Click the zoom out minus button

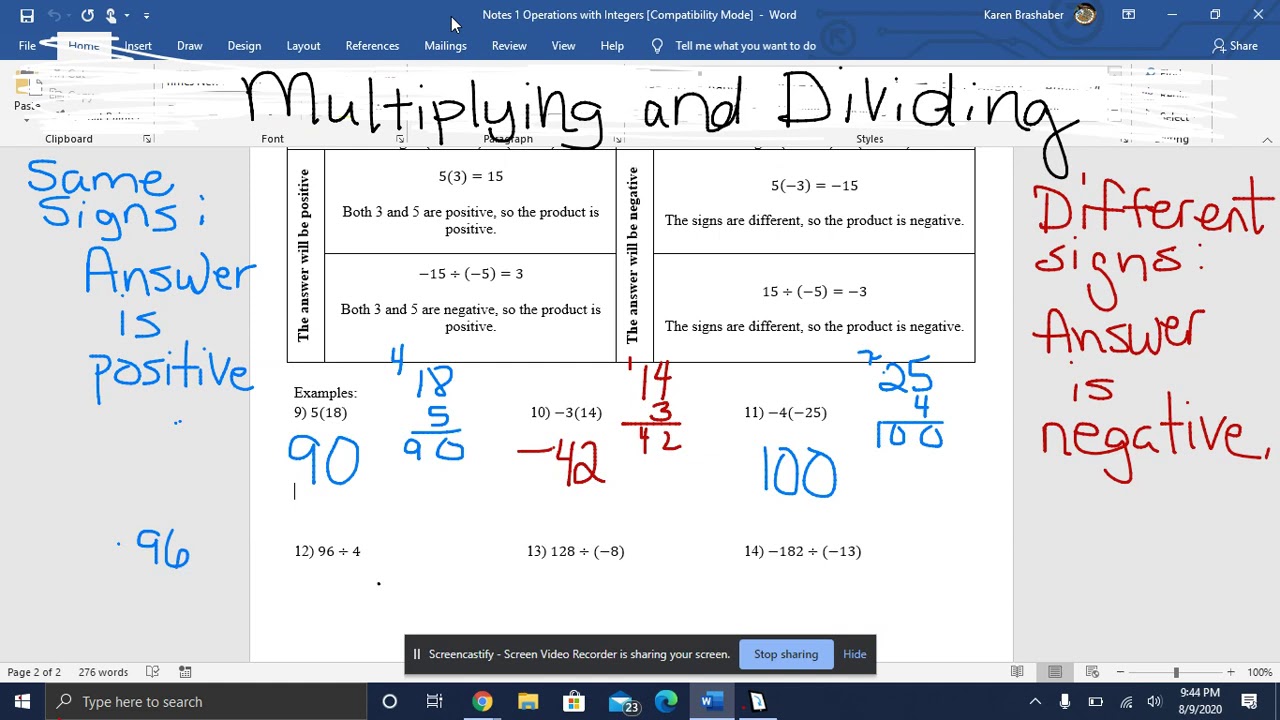1121,673
